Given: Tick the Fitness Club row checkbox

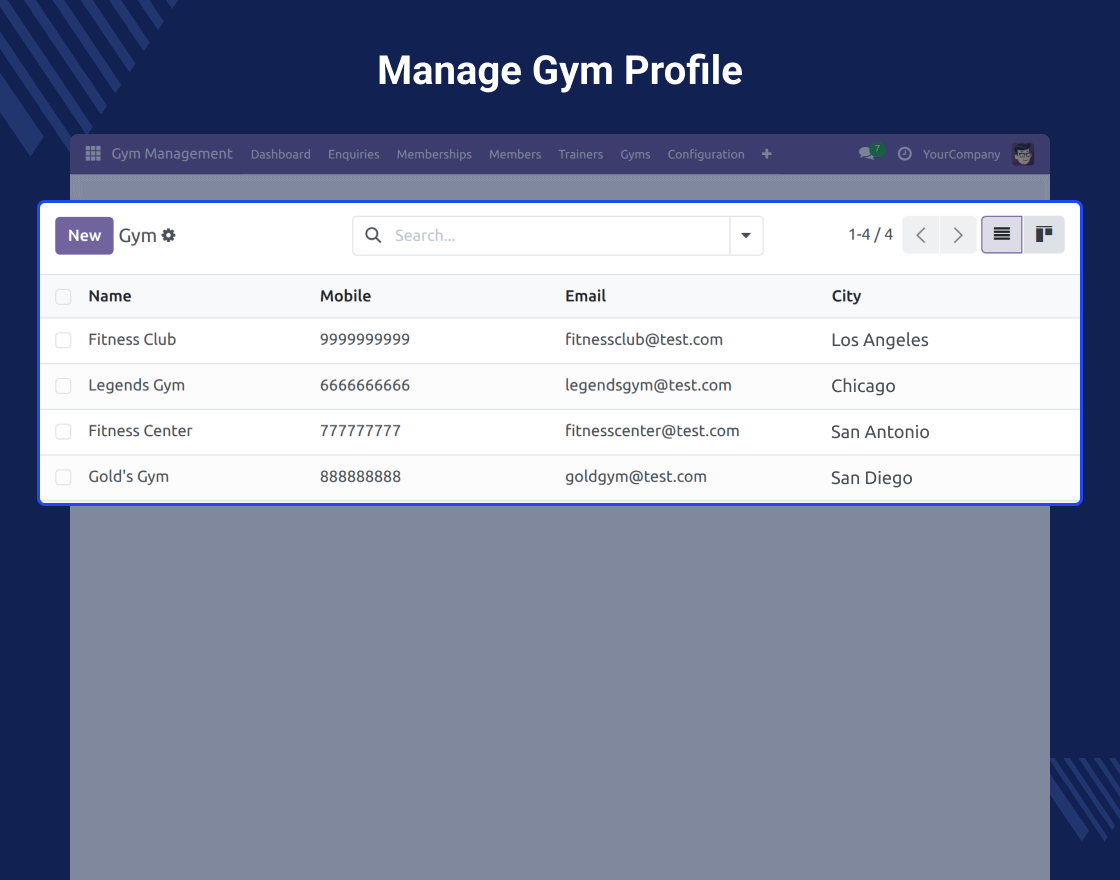Looking at the screenshot, I should click(64, 340).
